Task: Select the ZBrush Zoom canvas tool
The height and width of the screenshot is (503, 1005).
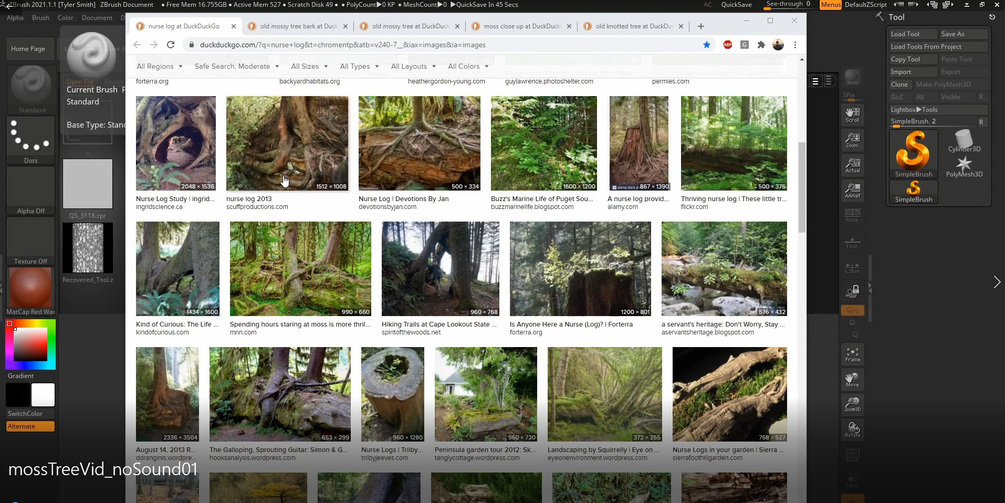Action: (852, 140)
